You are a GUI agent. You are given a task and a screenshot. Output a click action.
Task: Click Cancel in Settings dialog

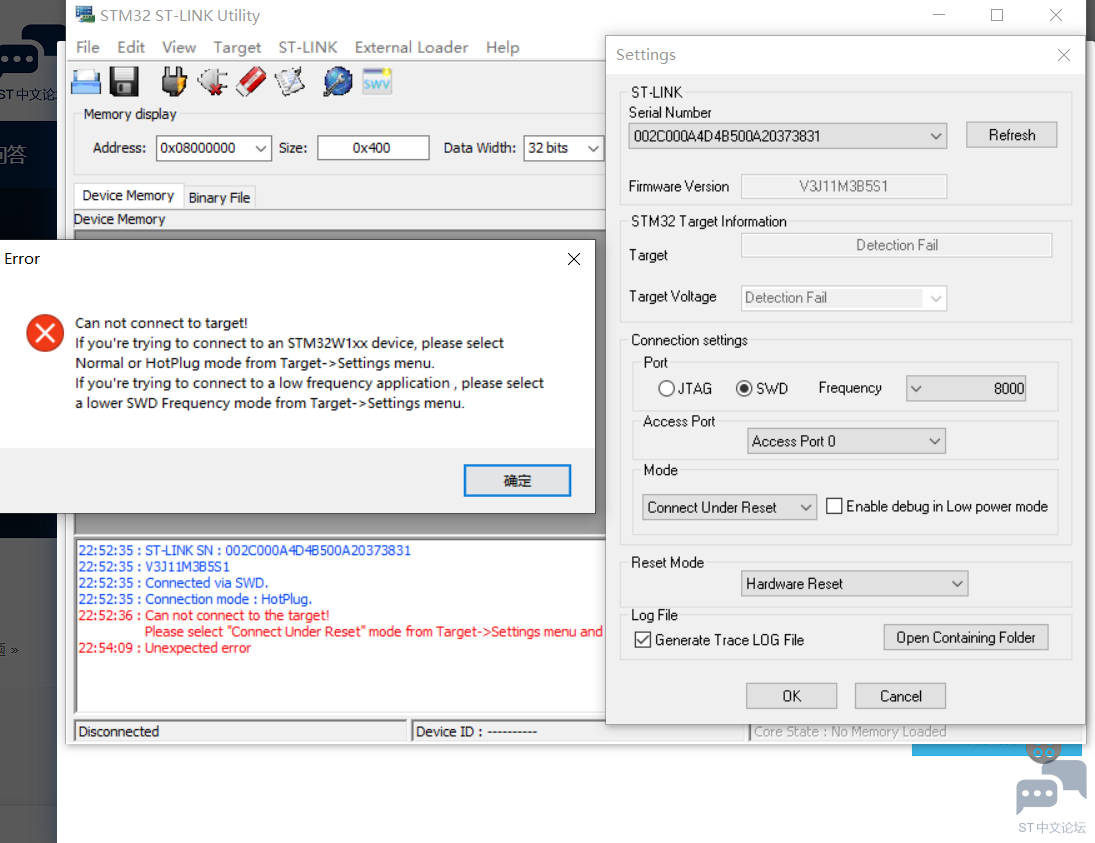[x=900, y=696]
